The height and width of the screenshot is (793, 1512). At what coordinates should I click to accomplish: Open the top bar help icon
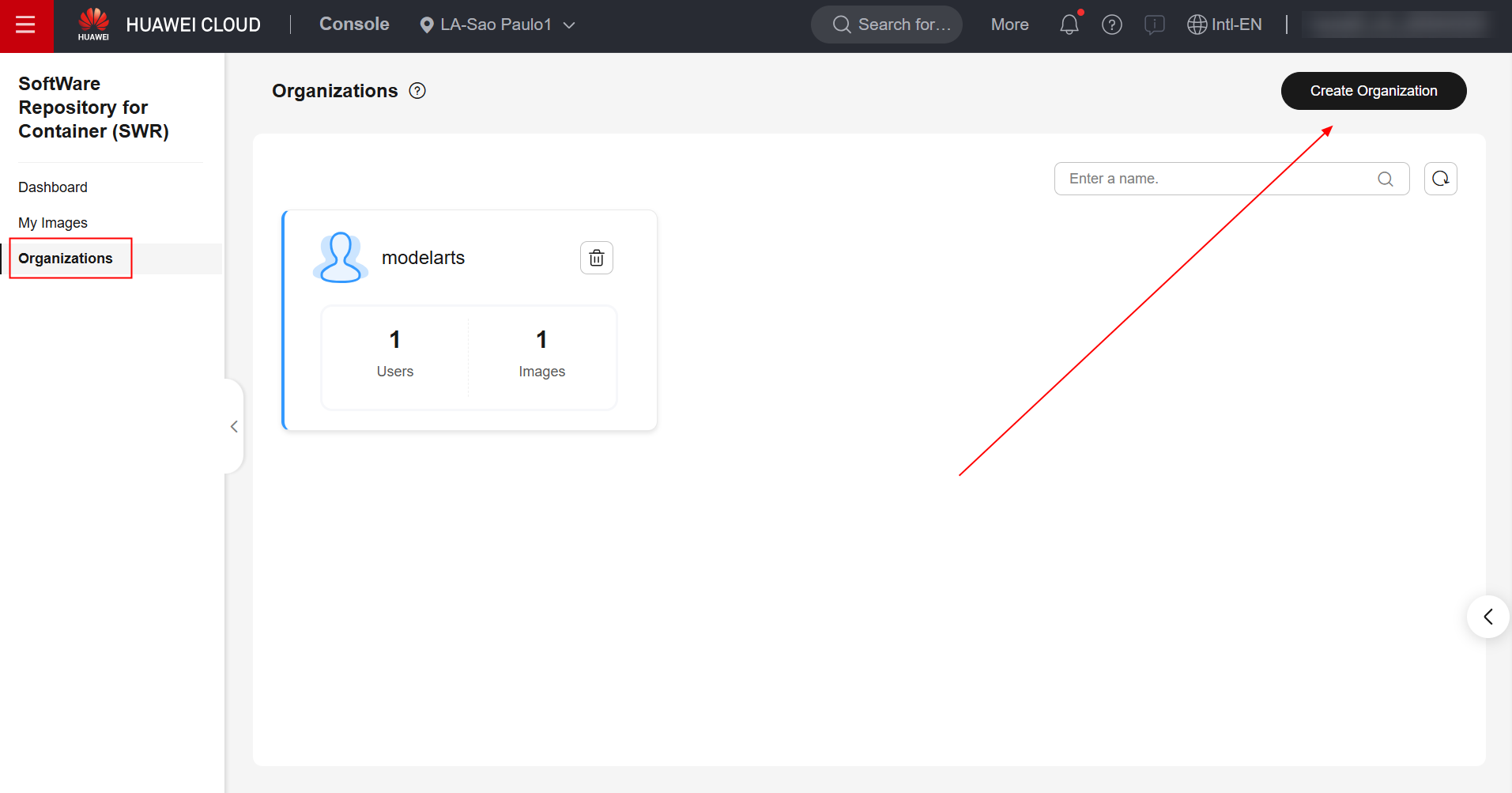pyautogui.click(x=1111, y=25)
